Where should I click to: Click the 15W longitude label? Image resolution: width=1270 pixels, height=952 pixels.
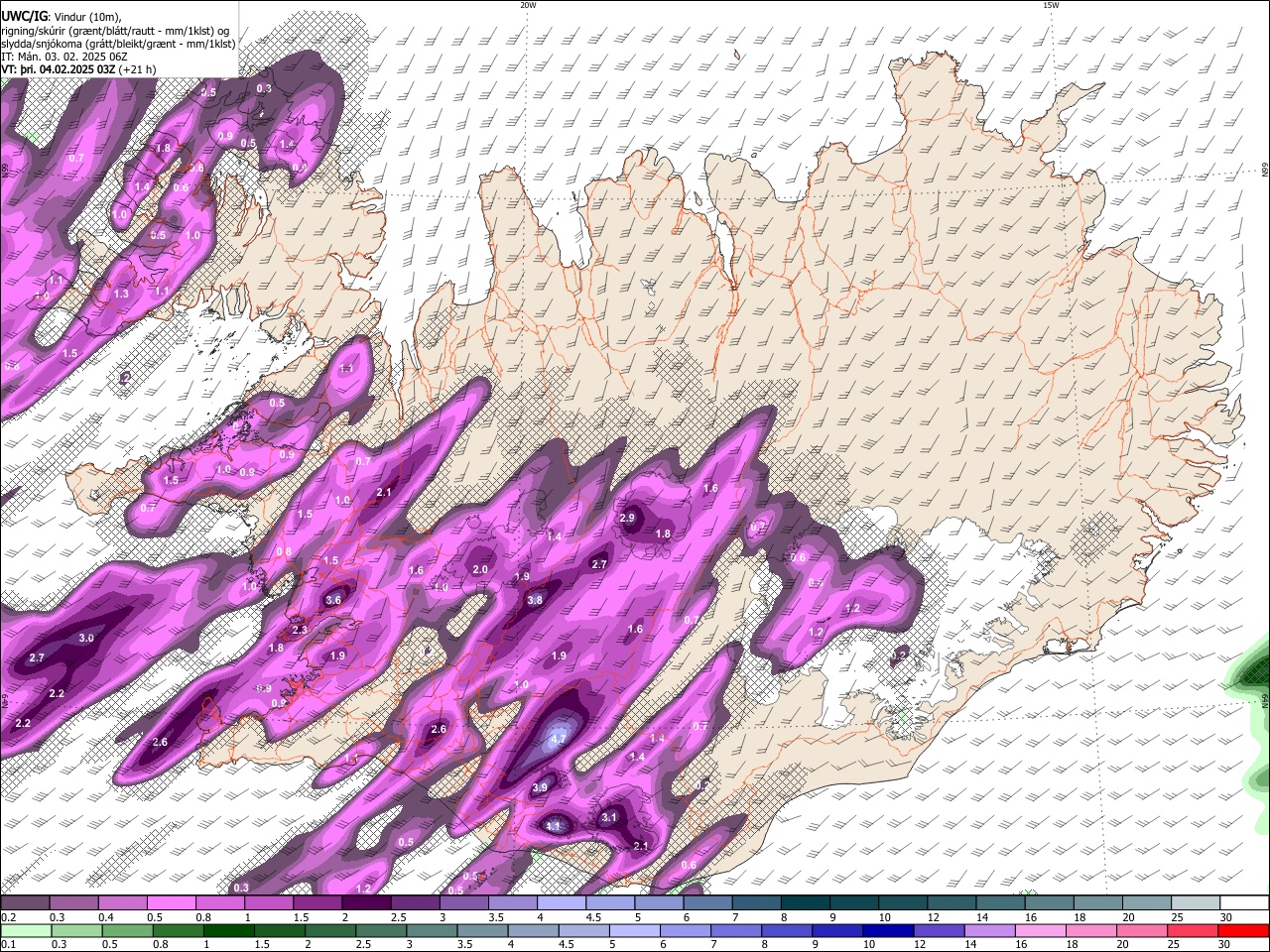[x=1051, y=5]
